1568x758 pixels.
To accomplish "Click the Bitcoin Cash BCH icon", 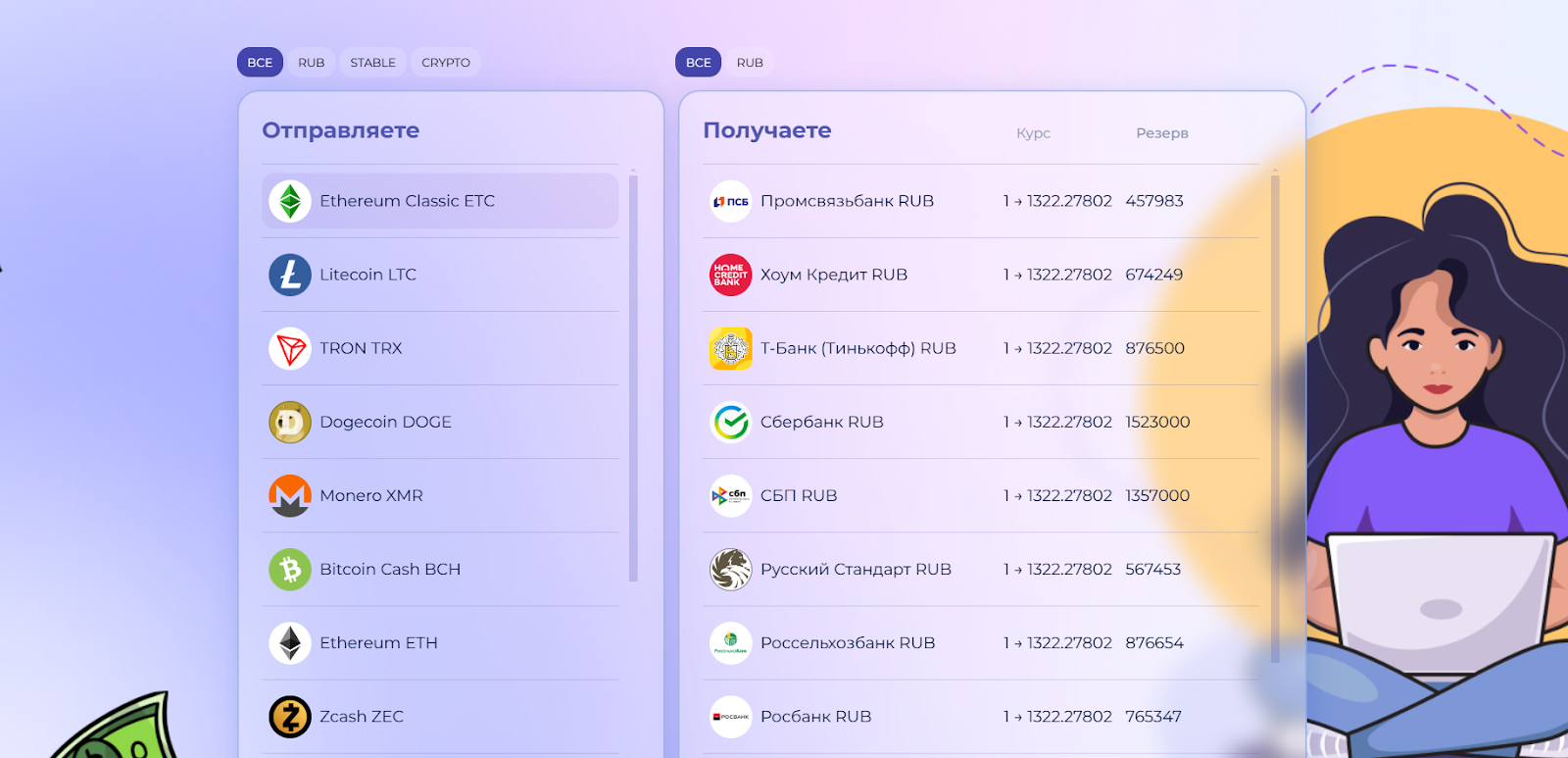I will [x=290, y=569].
